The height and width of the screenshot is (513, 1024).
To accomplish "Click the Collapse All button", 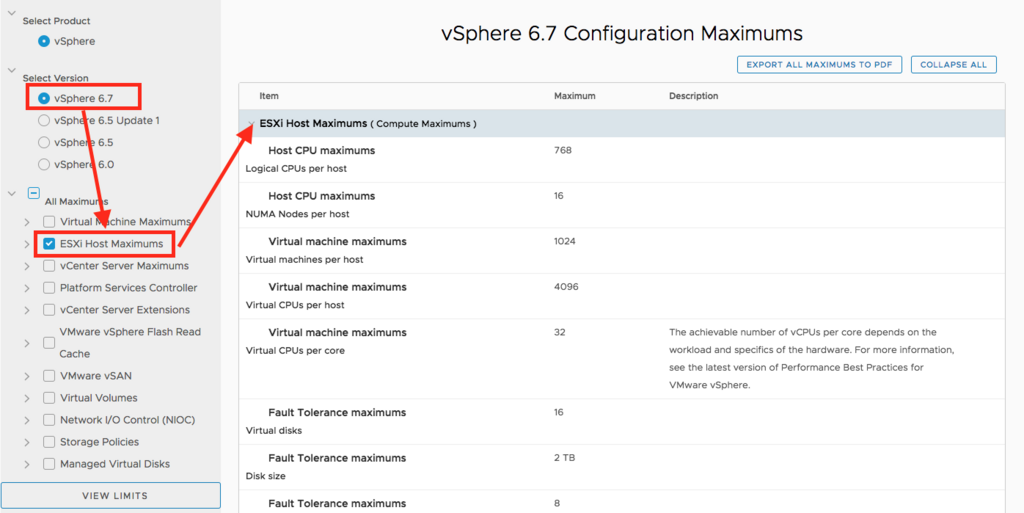I will (953, 65).
